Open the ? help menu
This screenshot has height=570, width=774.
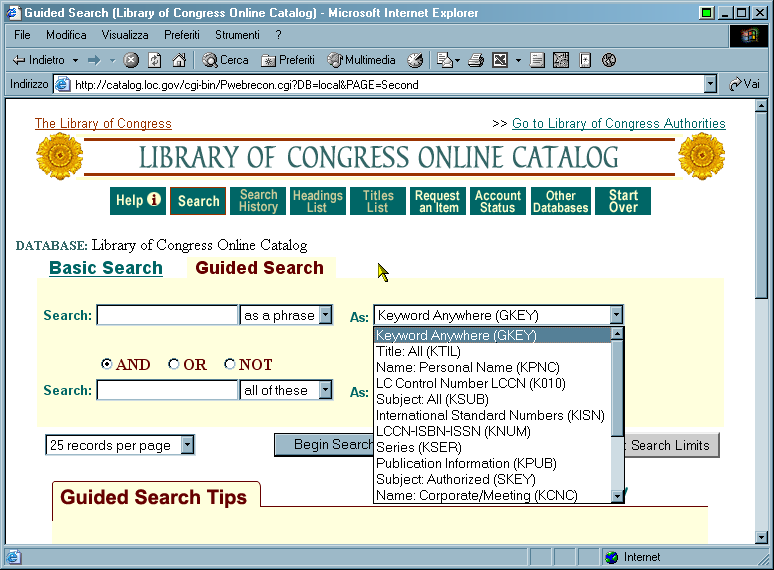(x=278, y=35)
